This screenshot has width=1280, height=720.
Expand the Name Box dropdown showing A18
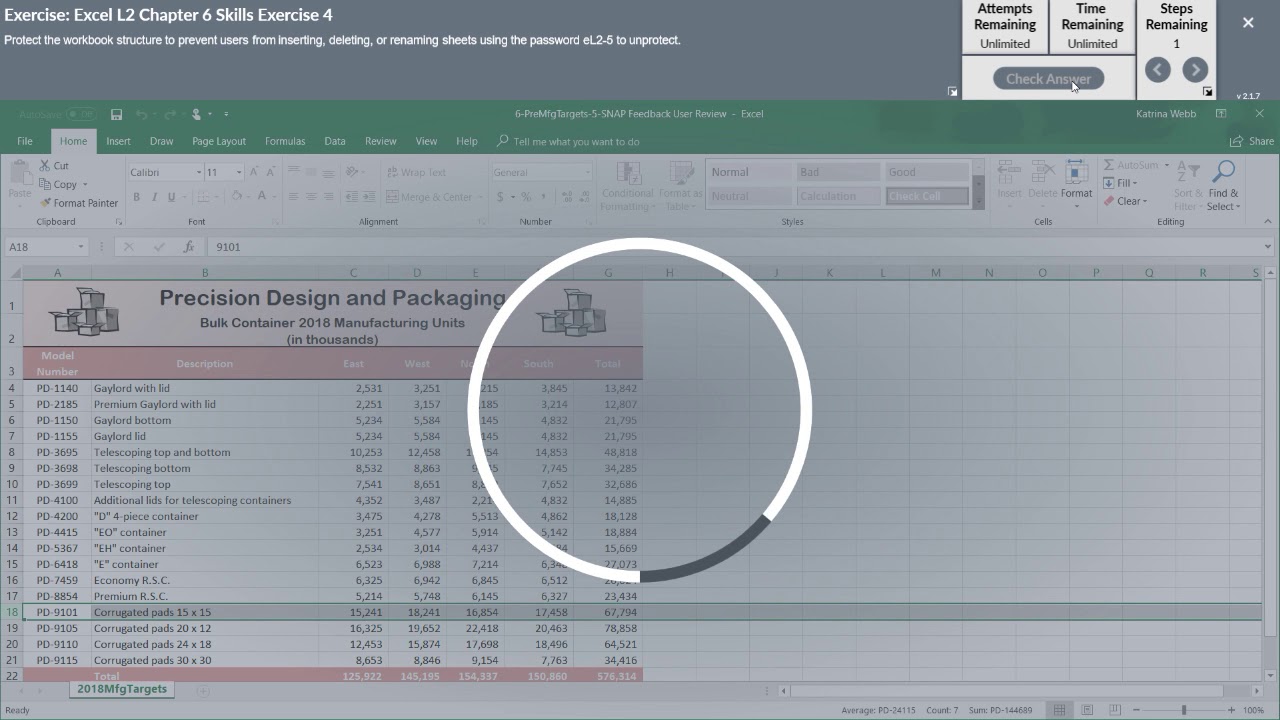tap(80, 247)
